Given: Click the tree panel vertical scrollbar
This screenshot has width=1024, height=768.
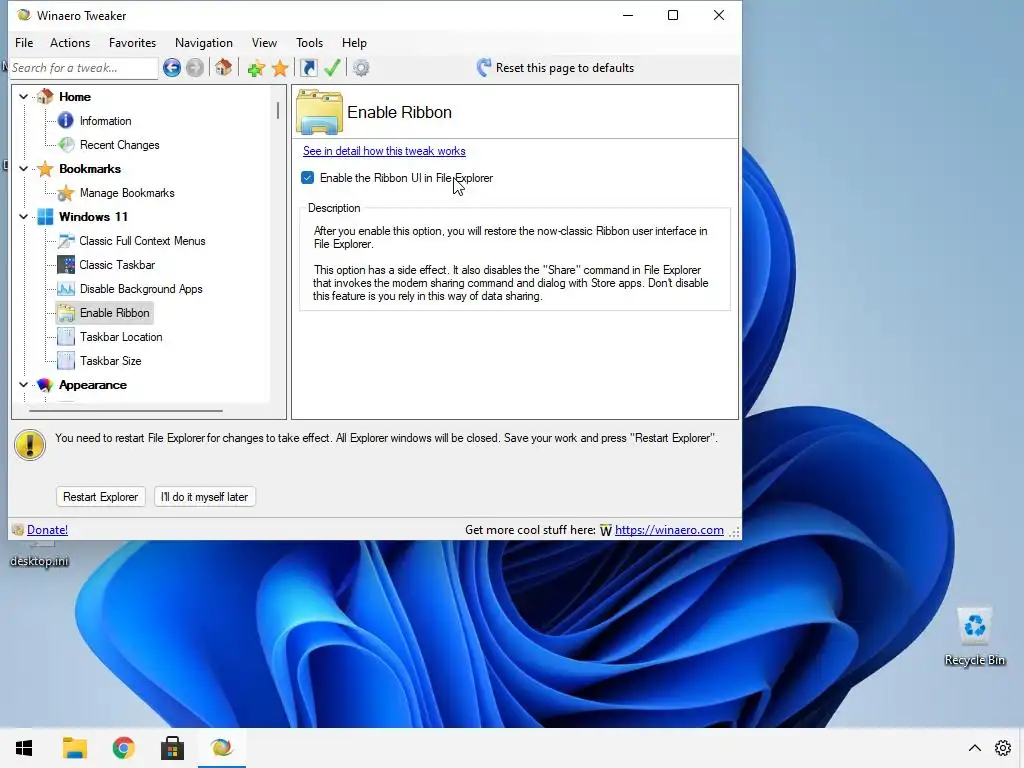Looking at the screenshot, I should 278,111.
